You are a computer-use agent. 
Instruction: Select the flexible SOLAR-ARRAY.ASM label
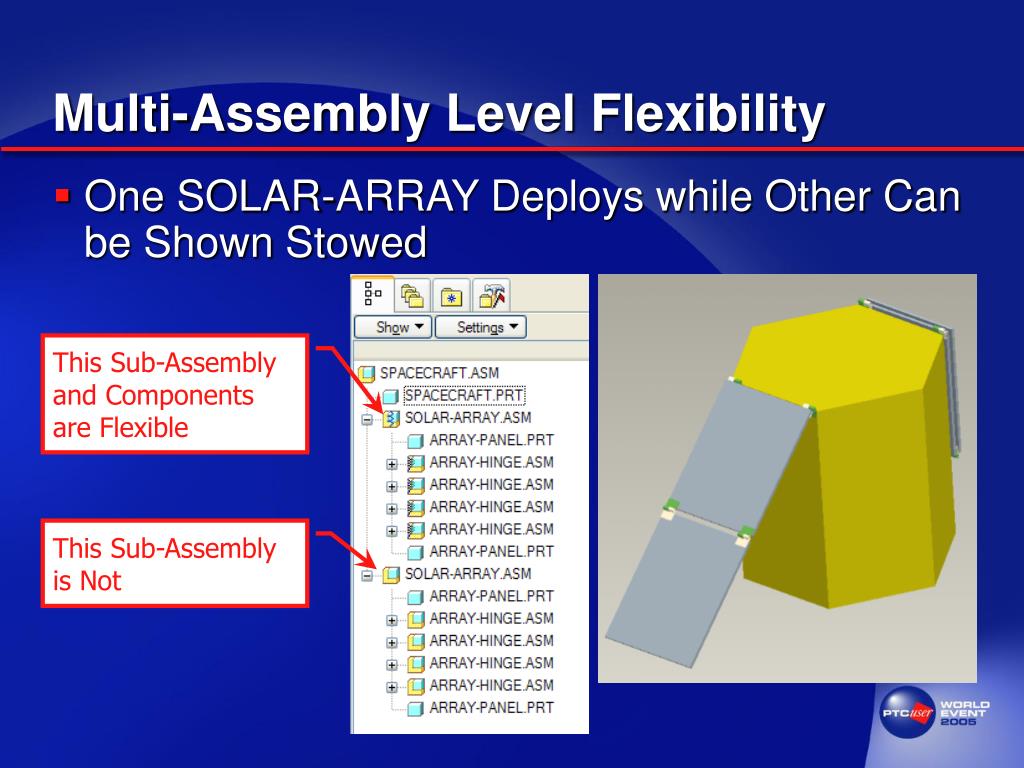[468, 417]
